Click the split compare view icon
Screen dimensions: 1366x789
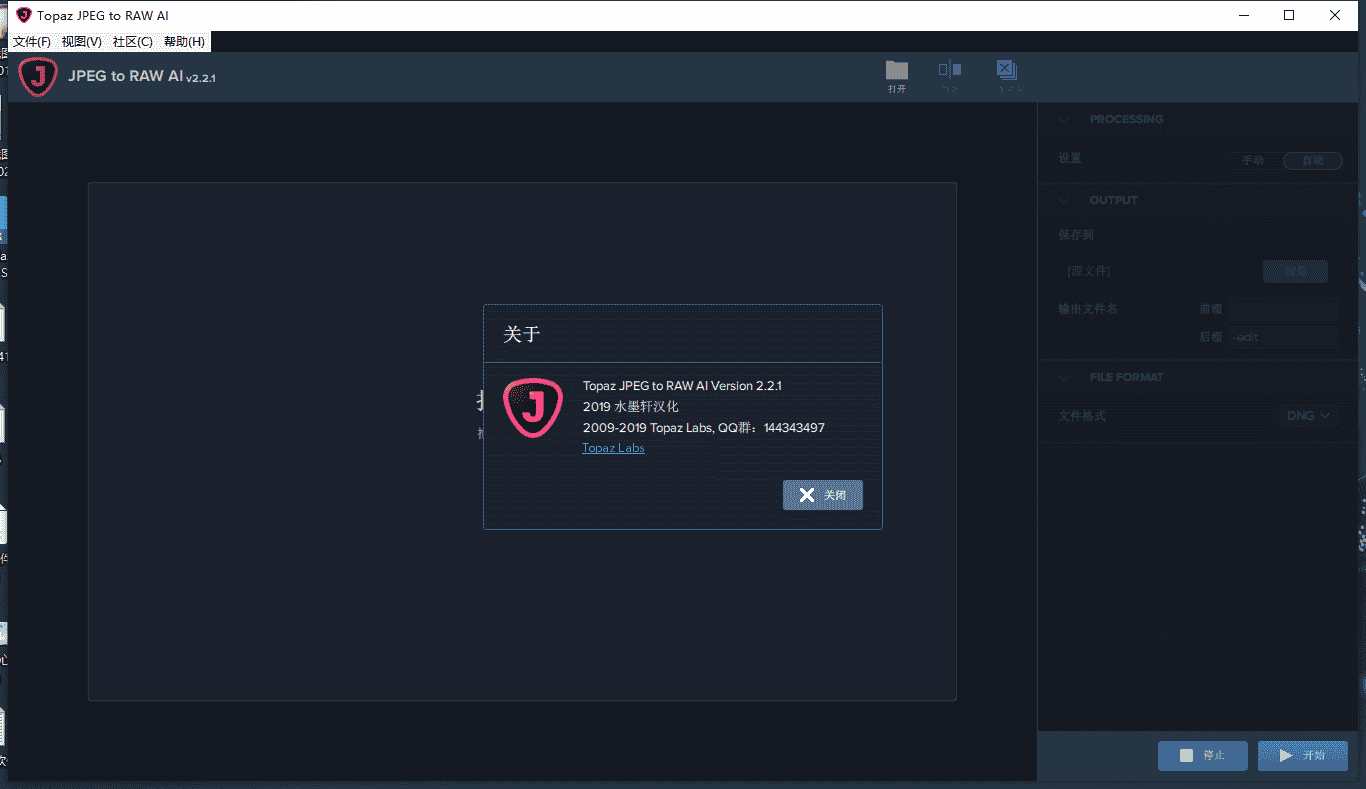click(950, 70)
